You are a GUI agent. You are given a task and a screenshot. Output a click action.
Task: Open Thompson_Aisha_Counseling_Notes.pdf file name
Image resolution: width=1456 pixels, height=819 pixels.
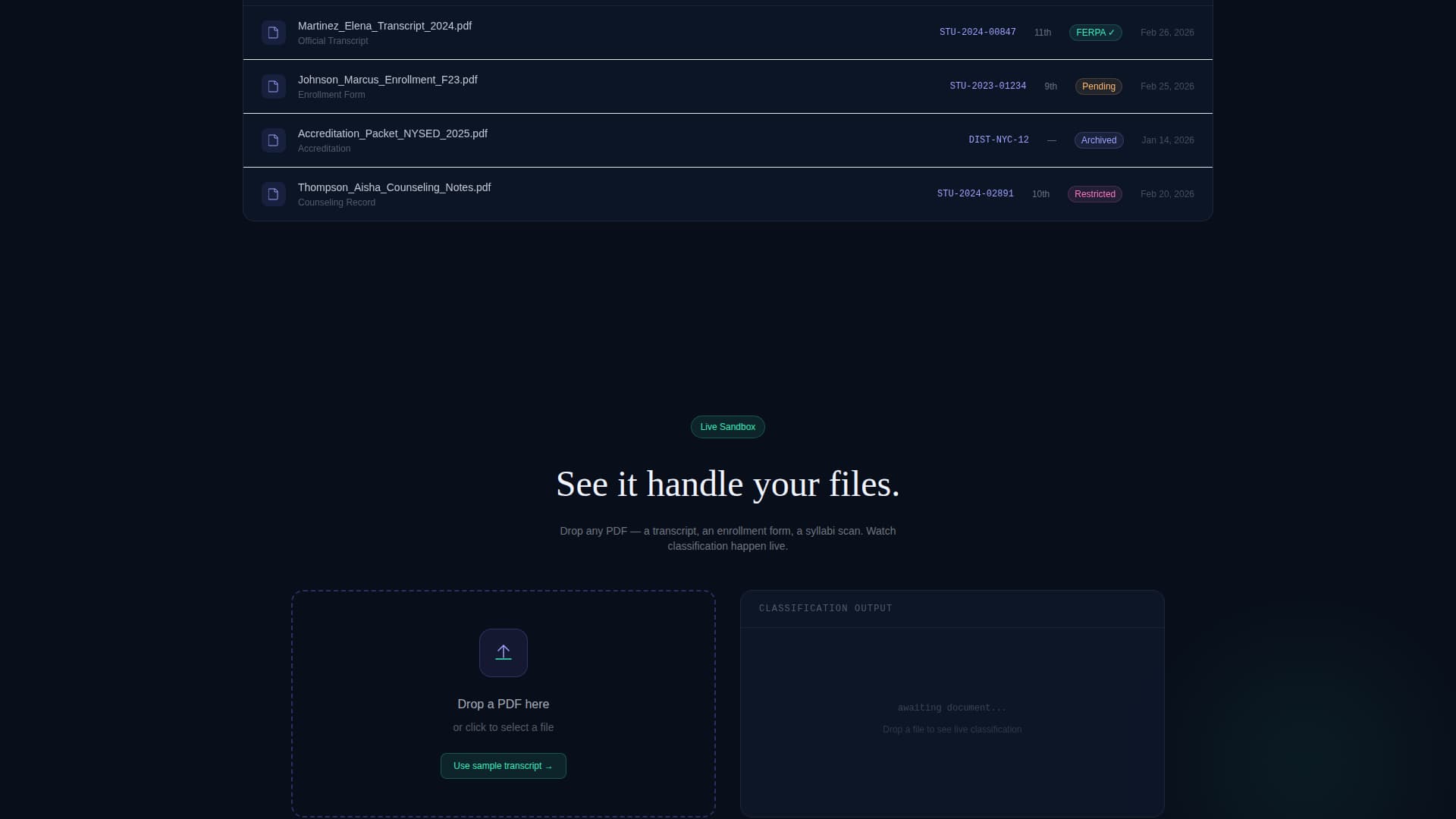[x=394, y=187]
